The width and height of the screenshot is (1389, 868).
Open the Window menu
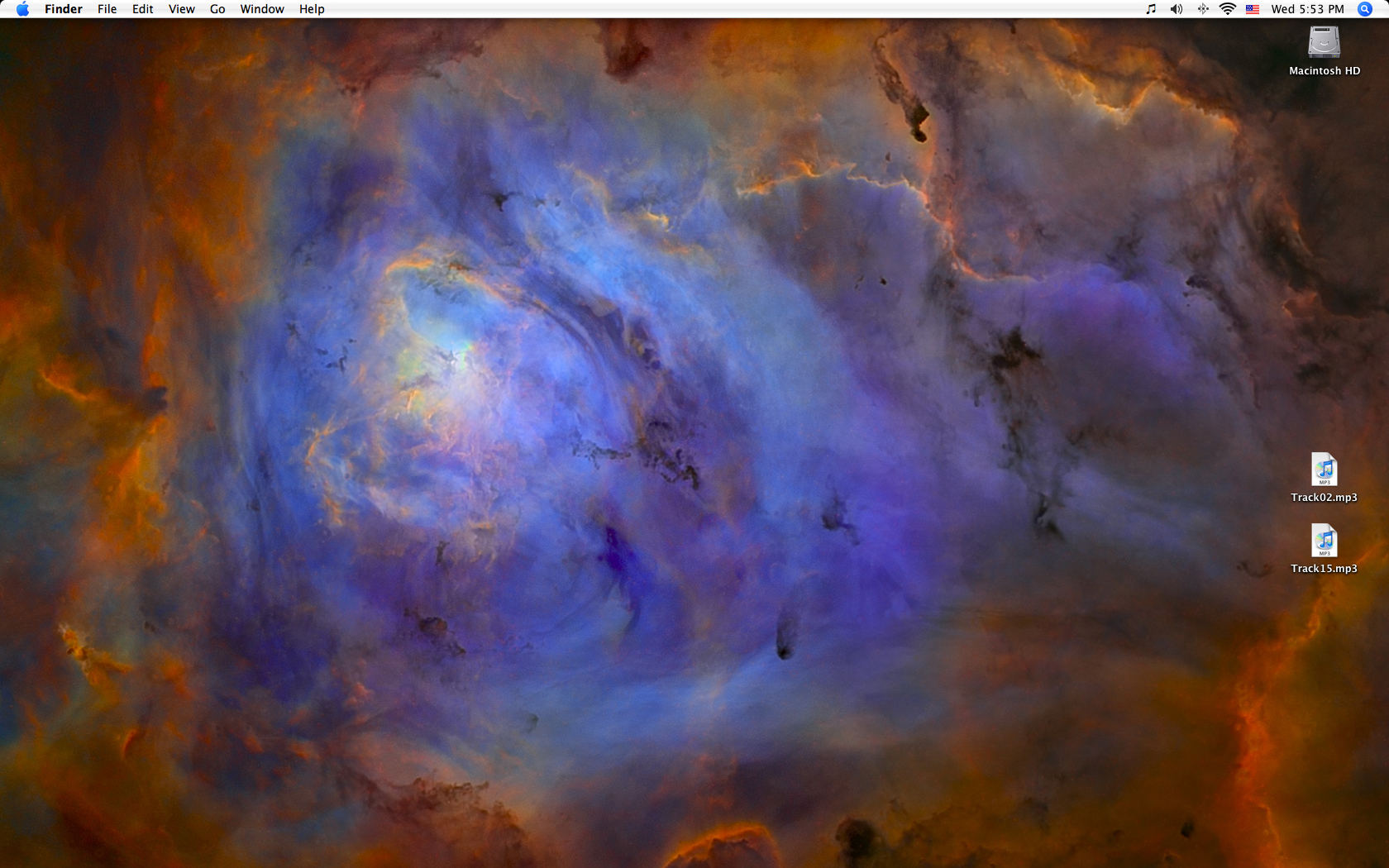click(262, 9)
